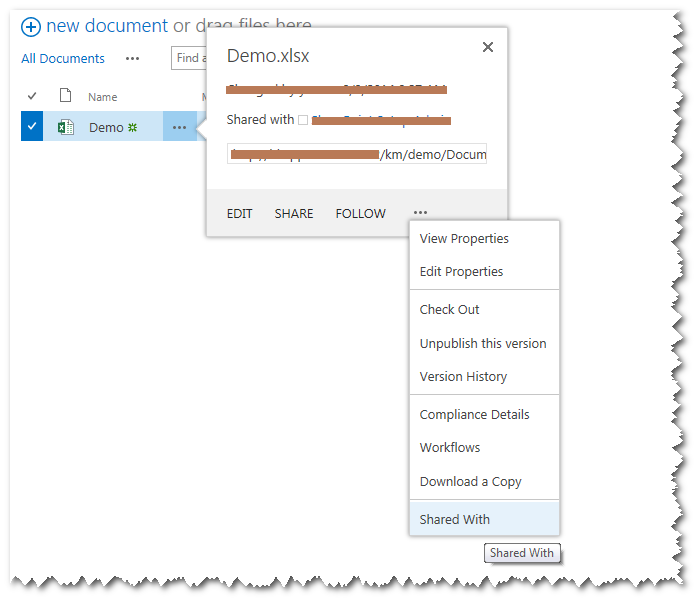Open the ellipsis menu on Demo row

179,127
